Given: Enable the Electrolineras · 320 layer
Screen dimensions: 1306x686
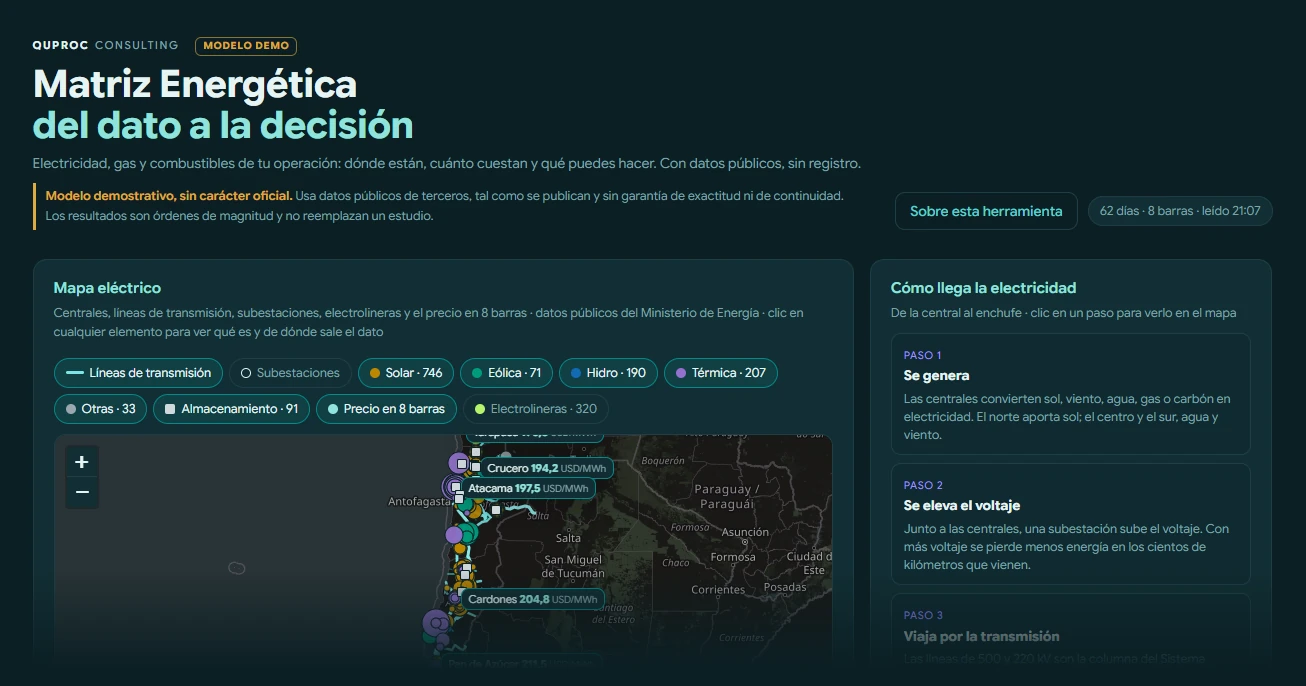Looking at the screenshot, I should [x=536, y=409].
